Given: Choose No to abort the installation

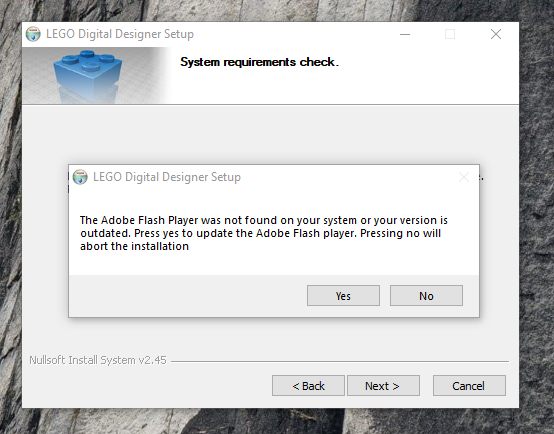Looking at the screenshot, I should [426, 295].
